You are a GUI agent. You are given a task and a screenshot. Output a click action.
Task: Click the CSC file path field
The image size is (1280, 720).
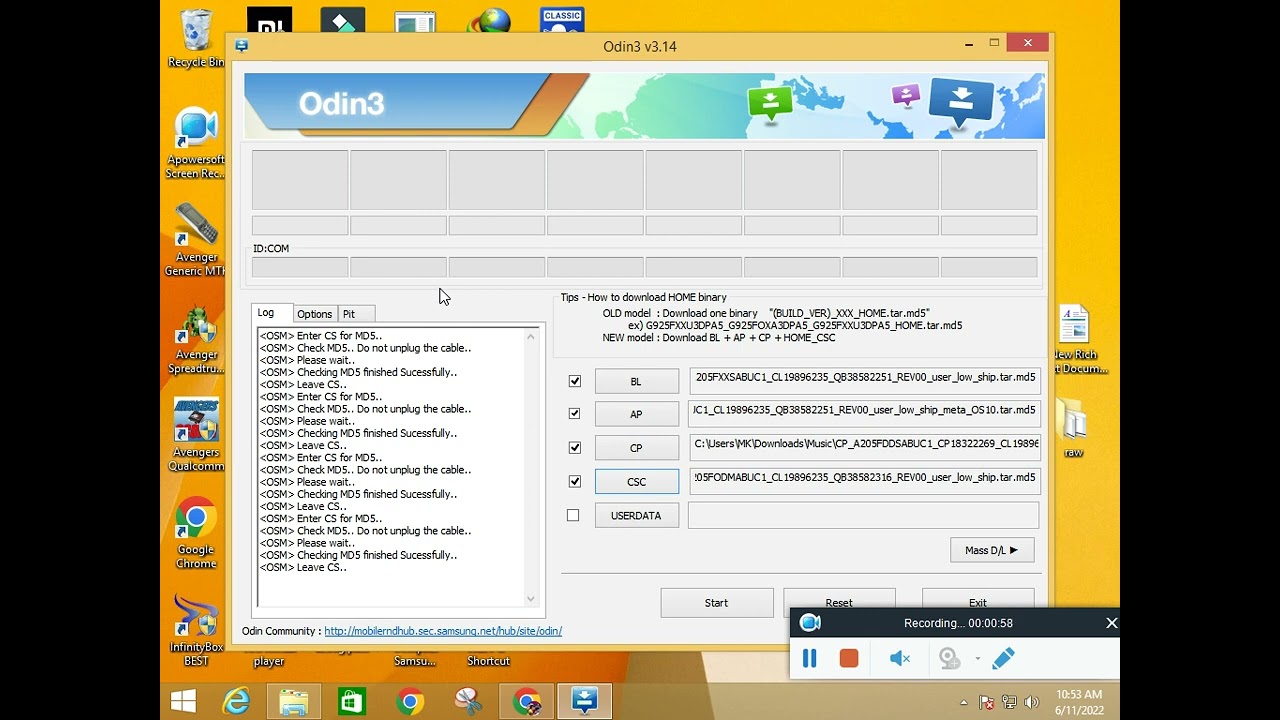click(x=864, y=481)
